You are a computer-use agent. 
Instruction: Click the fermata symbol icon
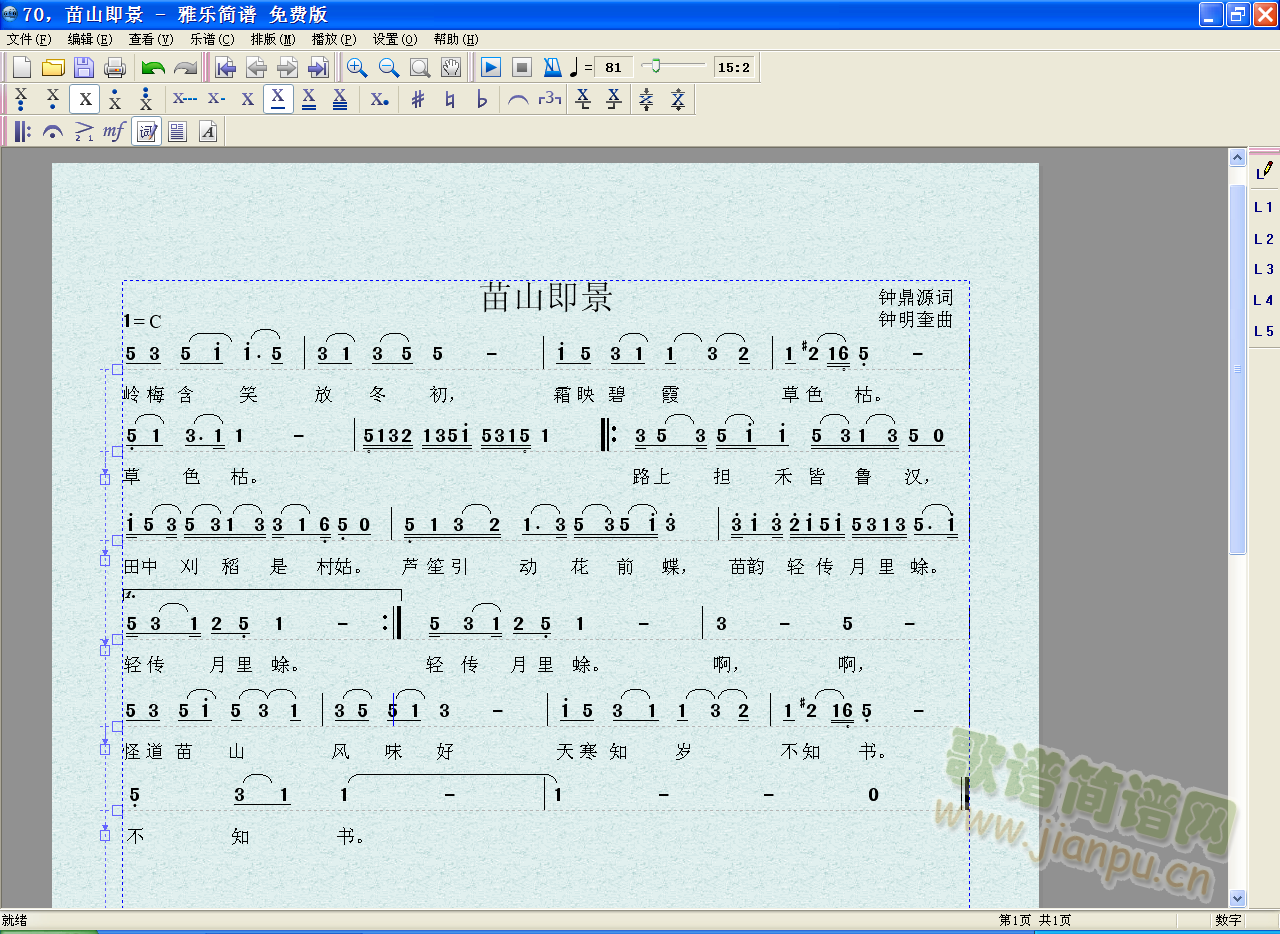(53, 132)
